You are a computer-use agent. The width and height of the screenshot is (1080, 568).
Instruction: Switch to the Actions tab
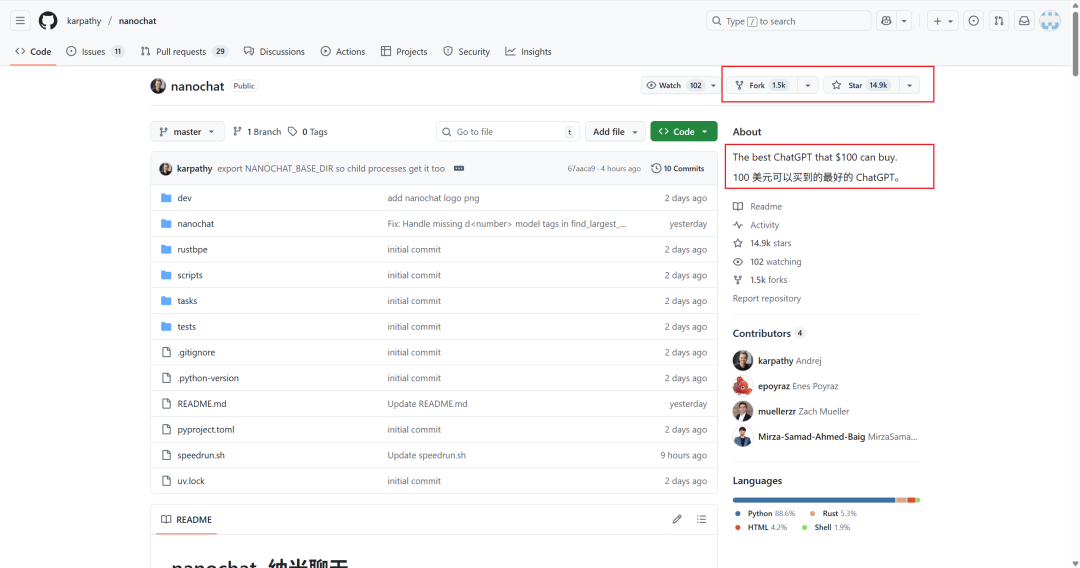point(343,52)
